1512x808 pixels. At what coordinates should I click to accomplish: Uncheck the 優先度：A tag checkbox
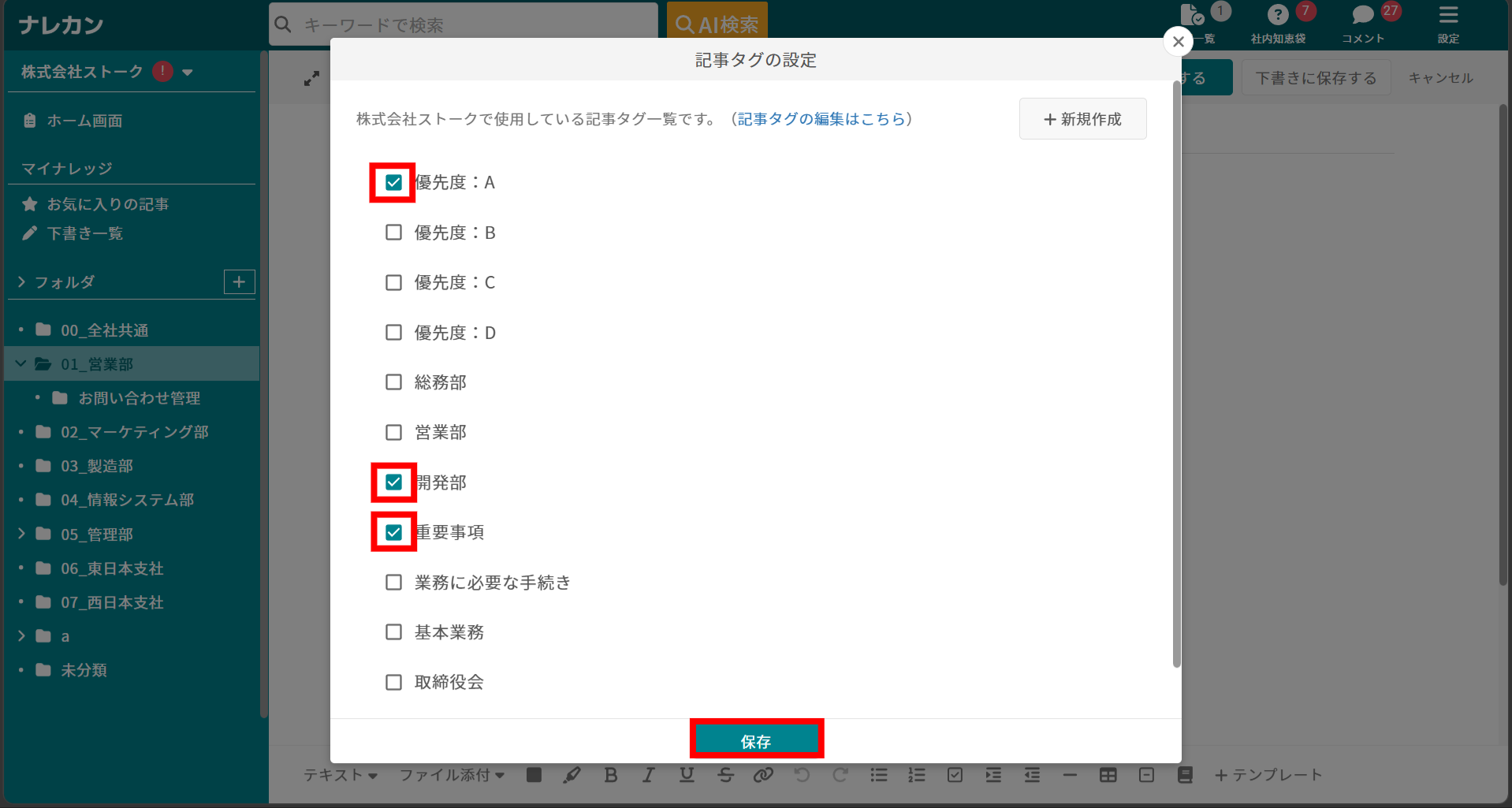(x=393, y=183)
